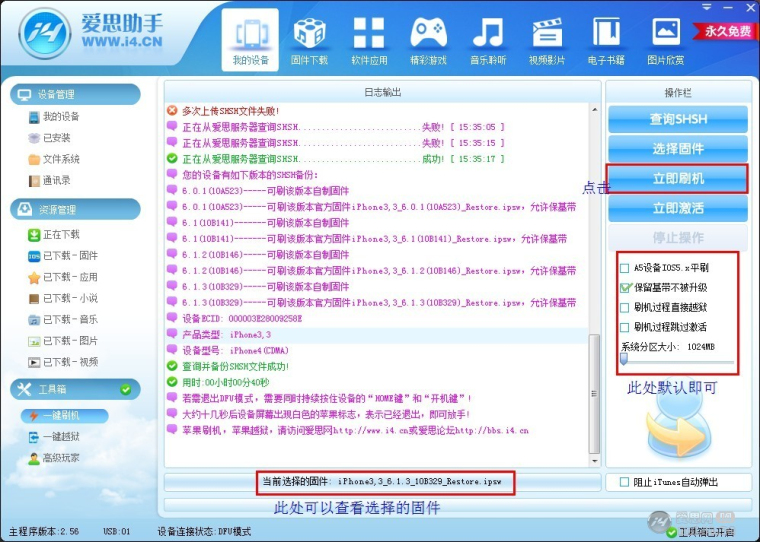Collapse the 工具箱 sidebar section
The width and height of the screenshot is (760, 542).
75,389
